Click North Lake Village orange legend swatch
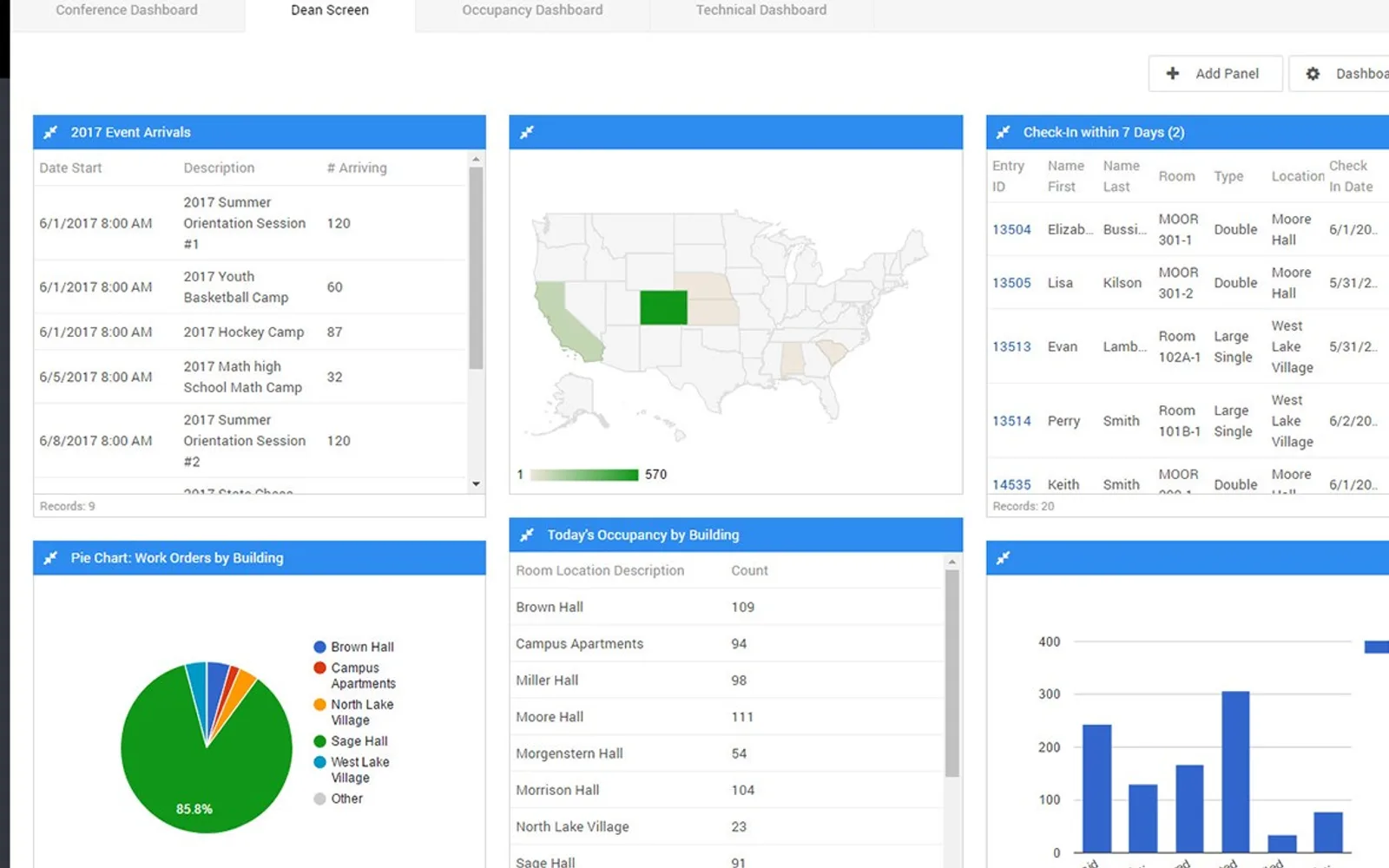1389x868 pixels. [x=319, y=704]
